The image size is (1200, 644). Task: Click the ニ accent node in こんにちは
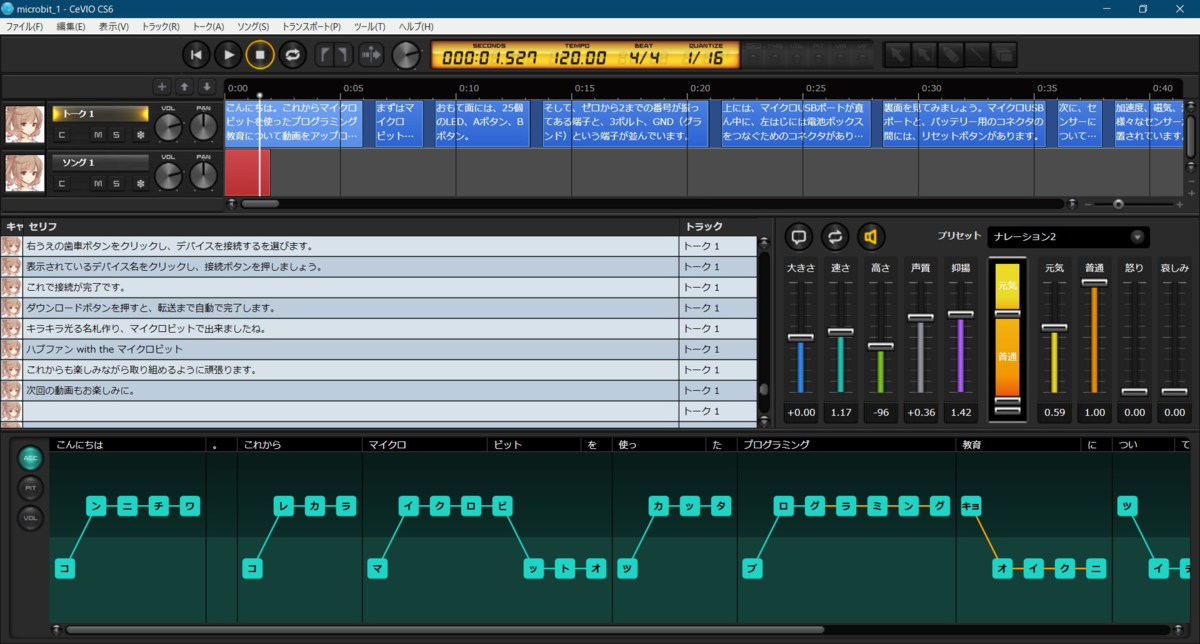click(128, 506)
